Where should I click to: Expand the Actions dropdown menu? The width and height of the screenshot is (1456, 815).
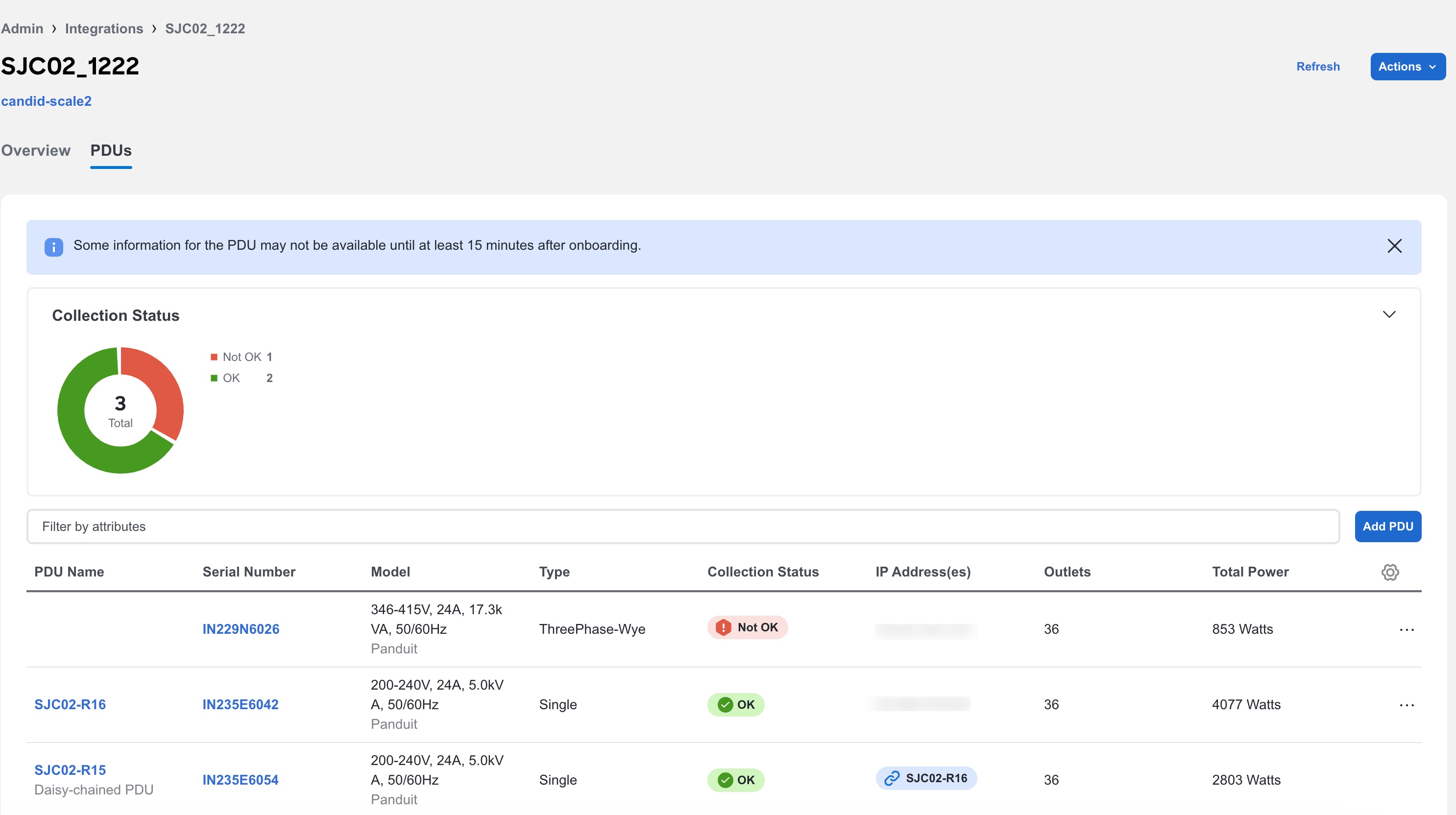1407,67
